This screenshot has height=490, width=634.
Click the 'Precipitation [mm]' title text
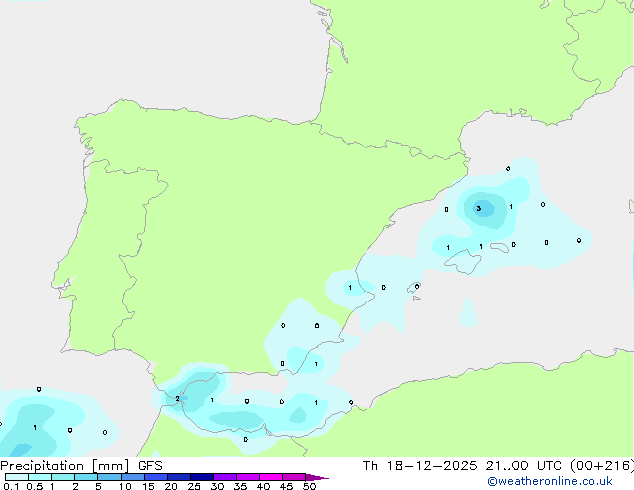click(x=65, y=466)
